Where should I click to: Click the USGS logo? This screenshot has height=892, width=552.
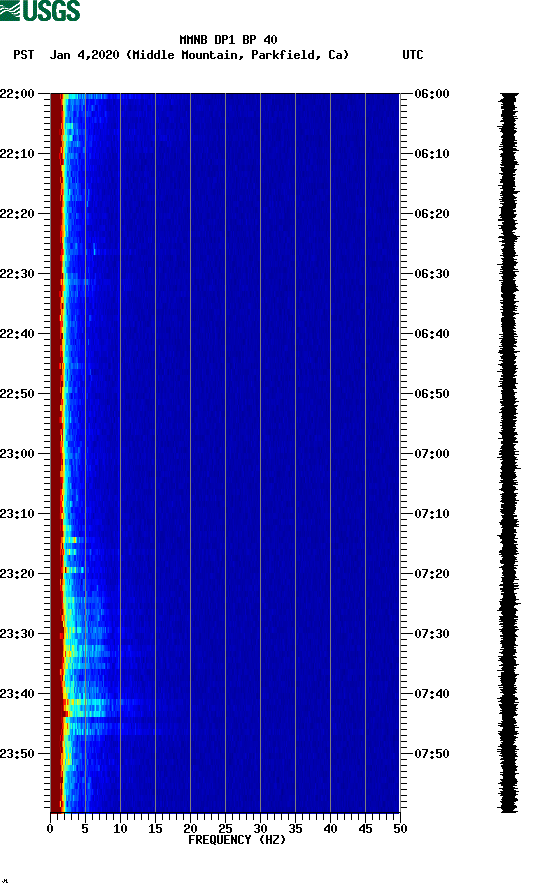[40, 10]
